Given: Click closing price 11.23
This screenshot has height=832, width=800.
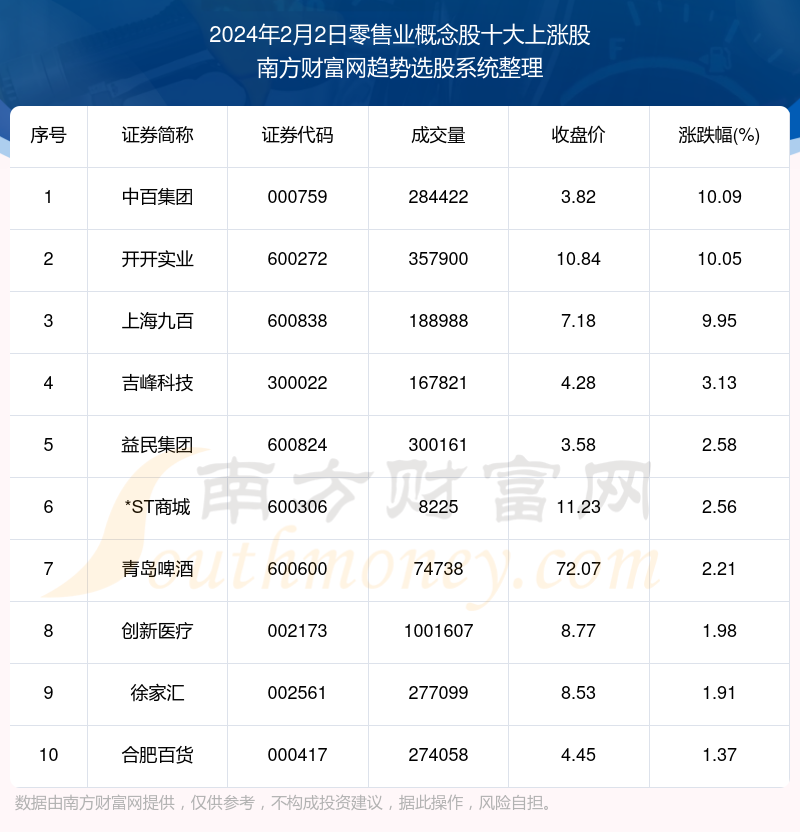Looking at the screenshot, I should pyautogui.click(x=578, y=507).
